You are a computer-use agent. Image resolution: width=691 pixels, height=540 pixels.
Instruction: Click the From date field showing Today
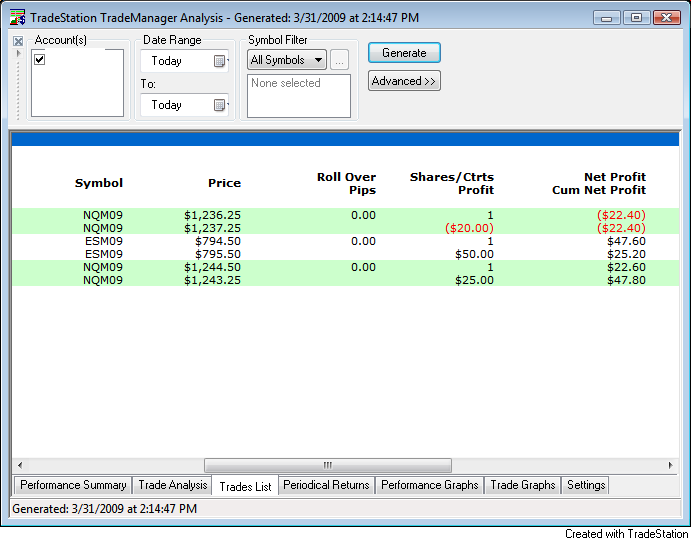[184, 61]
